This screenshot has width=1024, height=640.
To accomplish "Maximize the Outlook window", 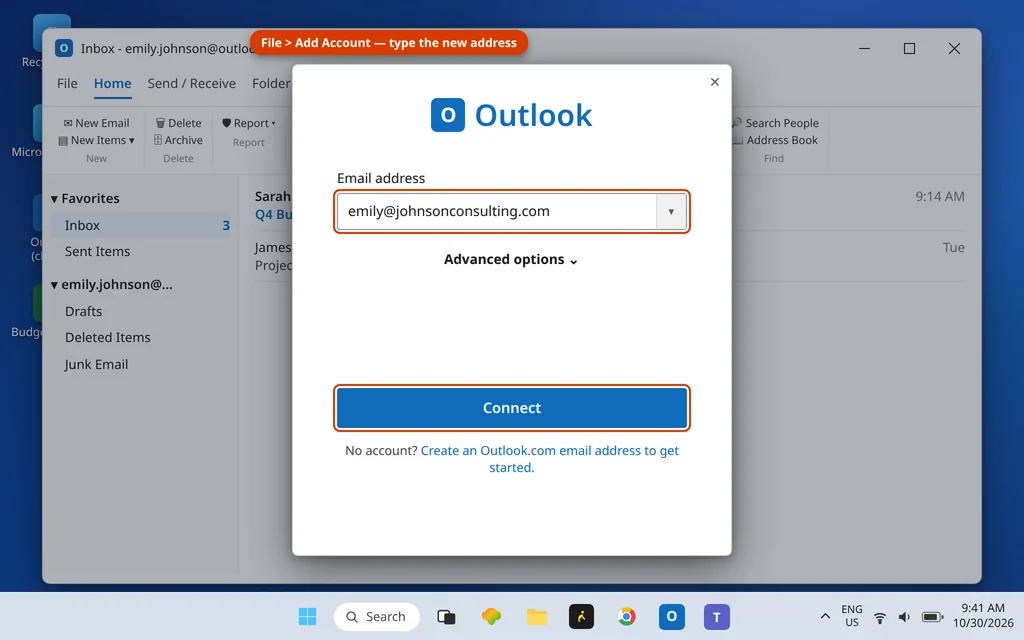I will pyautogui.click(x=909, y=48).
